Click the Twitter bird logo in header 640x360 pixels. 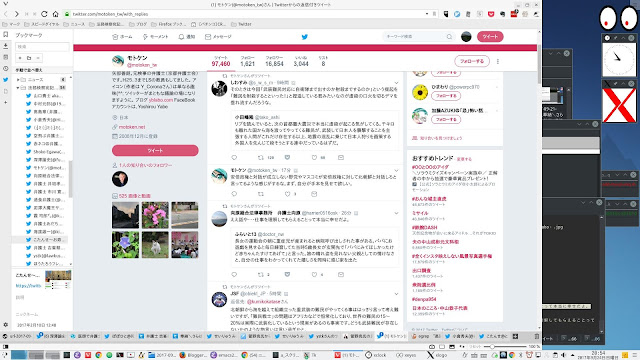coord(304,37)
